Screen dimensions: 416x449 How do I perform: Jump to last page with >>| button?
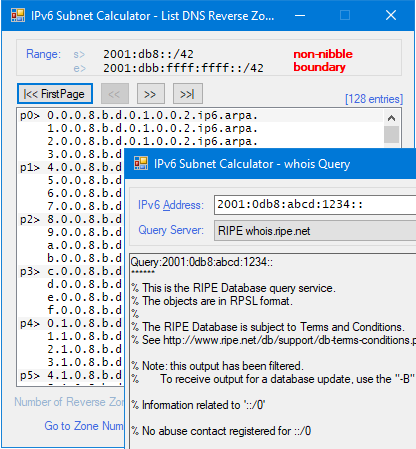click(x=188, y=94)
